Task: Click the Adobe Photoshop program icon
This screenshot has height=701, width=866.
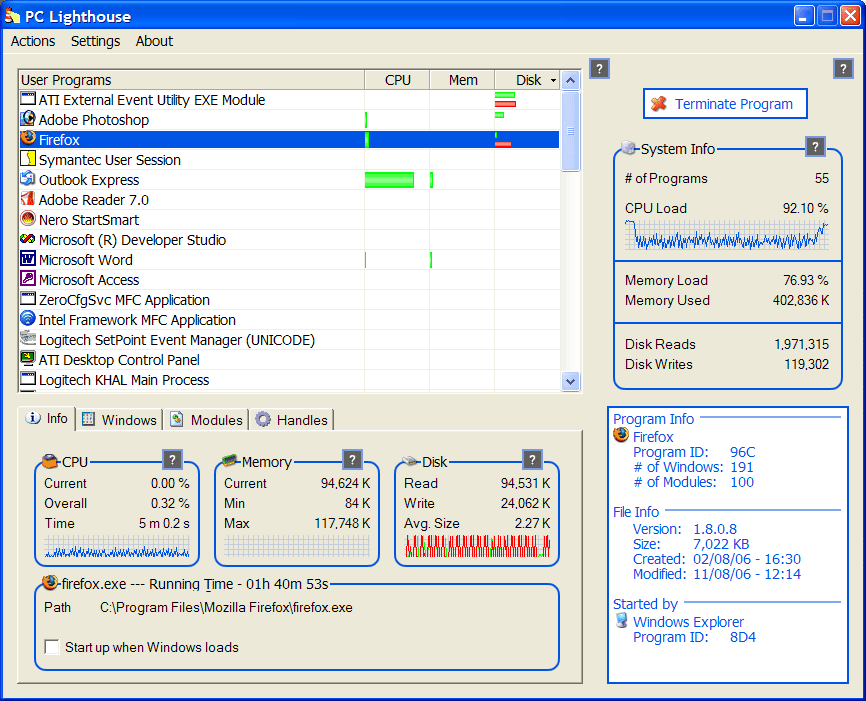Action: tap(28, 119)
